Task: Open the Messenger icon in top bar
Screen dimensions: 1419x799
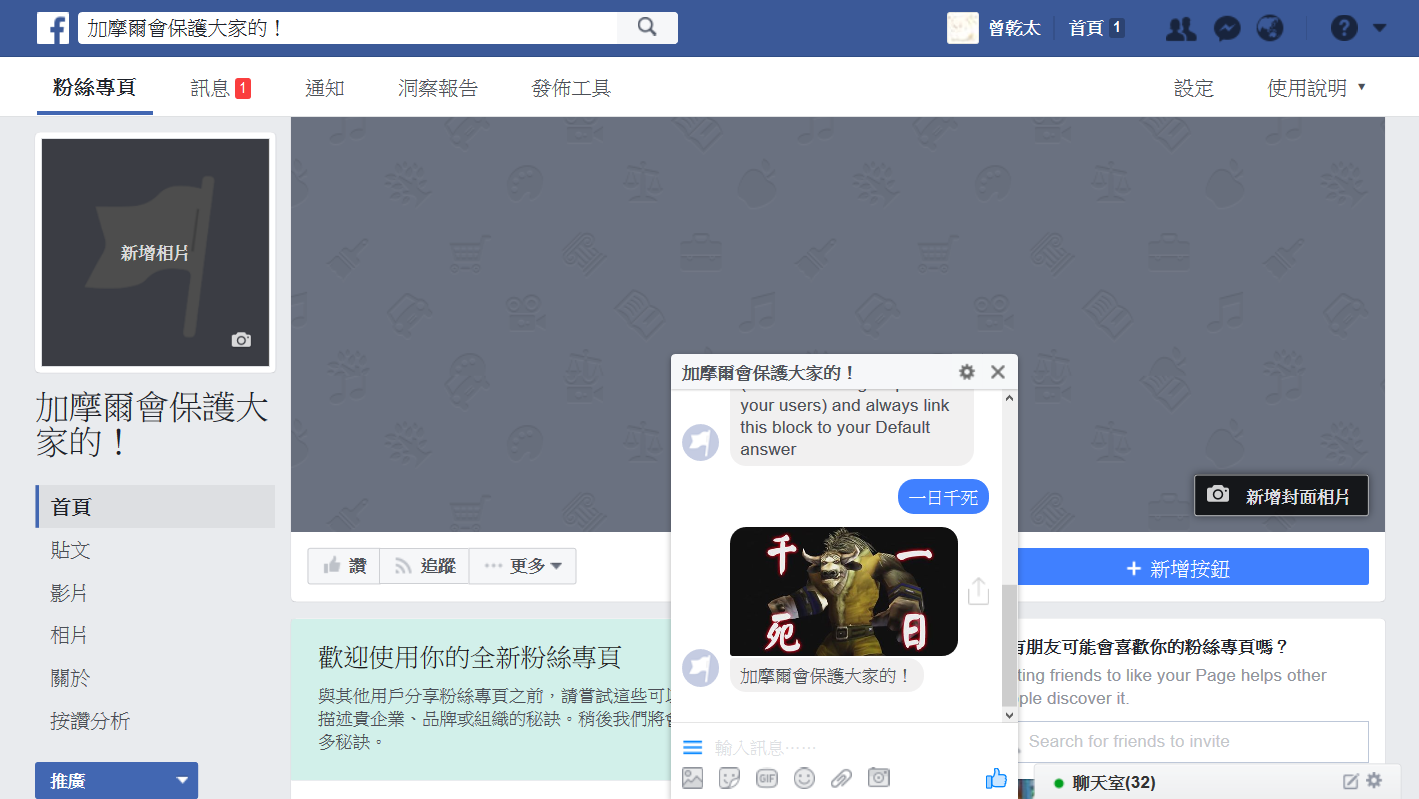Action: [x=1227, y=28]
